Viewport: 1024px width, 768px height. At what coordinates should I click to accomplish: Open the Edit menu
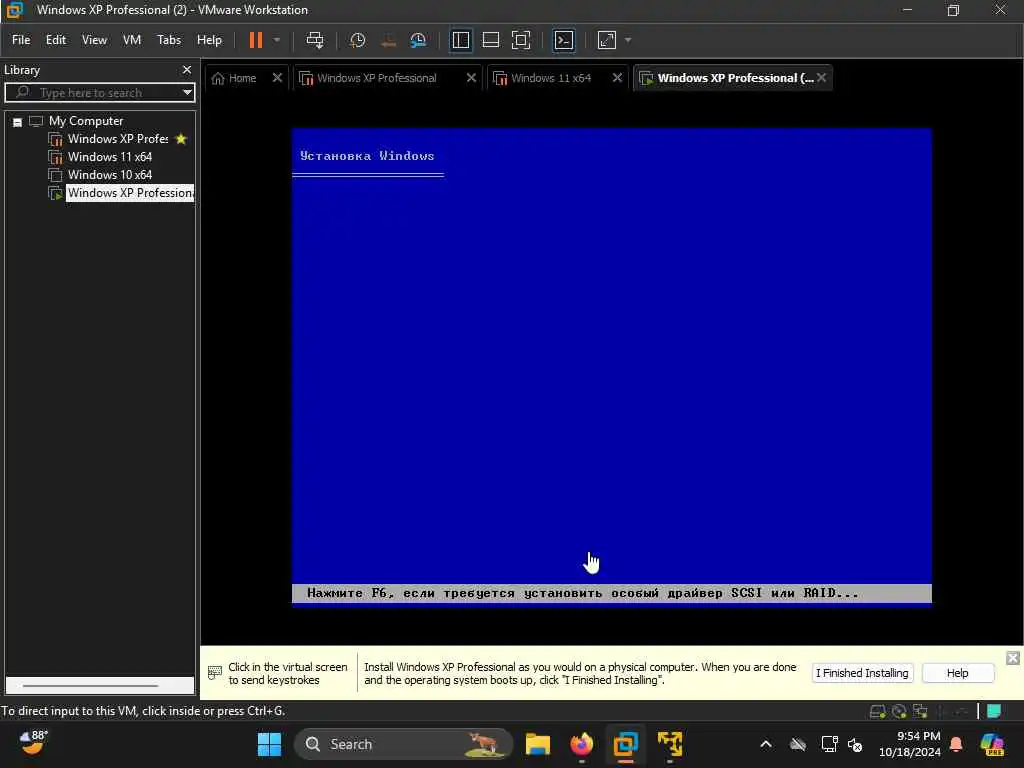click(56, 40)
